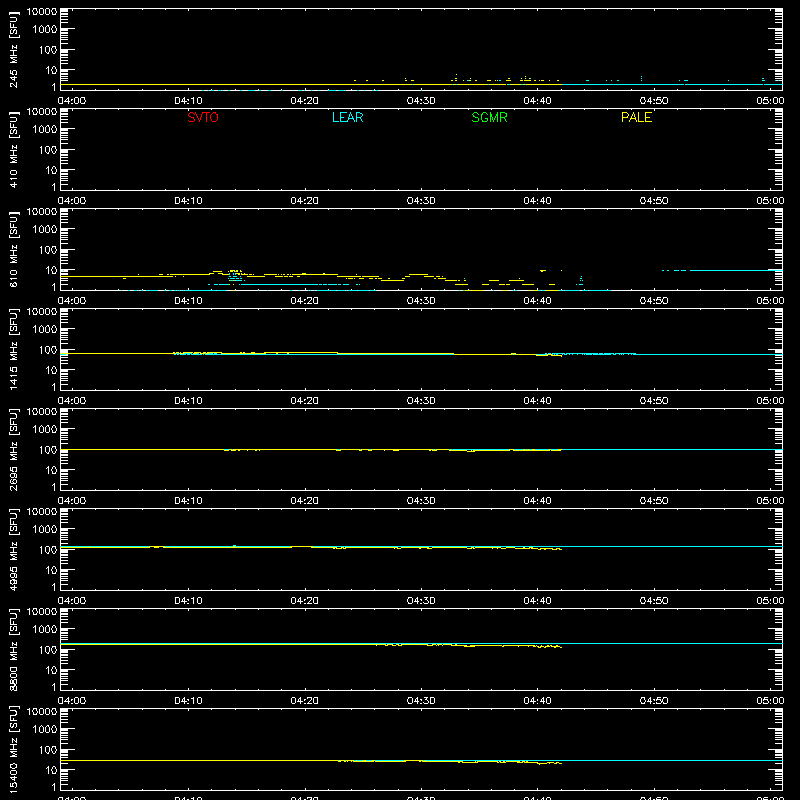The width and height of the screenshot is (800, 800).
Task: Click 04:30 time label below 8800 MHz plot
Action: click(421, 701)
